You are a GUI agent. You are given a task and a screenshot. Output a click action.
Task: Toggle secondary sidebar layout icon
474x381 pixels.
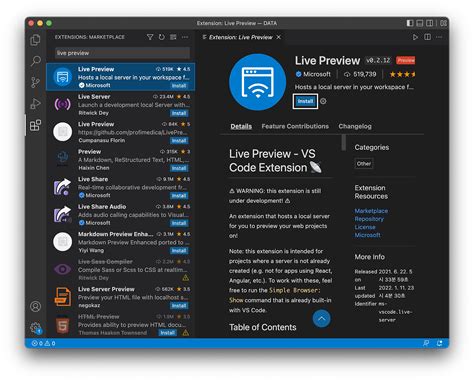[430, 23]
